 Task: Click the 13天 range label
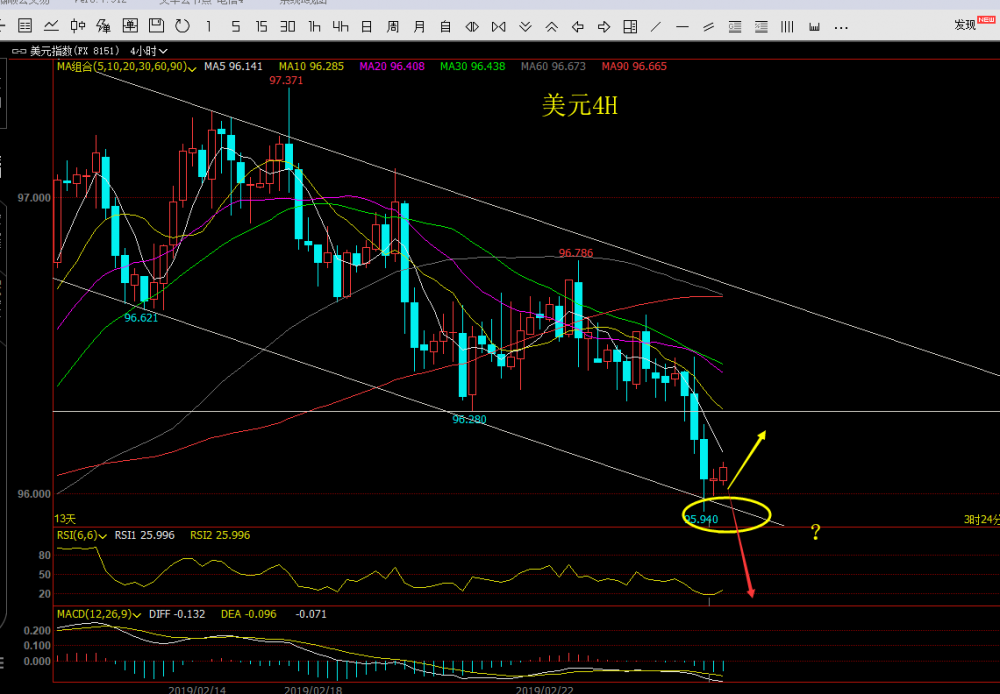pyautogui.click(x=64, y=519)
